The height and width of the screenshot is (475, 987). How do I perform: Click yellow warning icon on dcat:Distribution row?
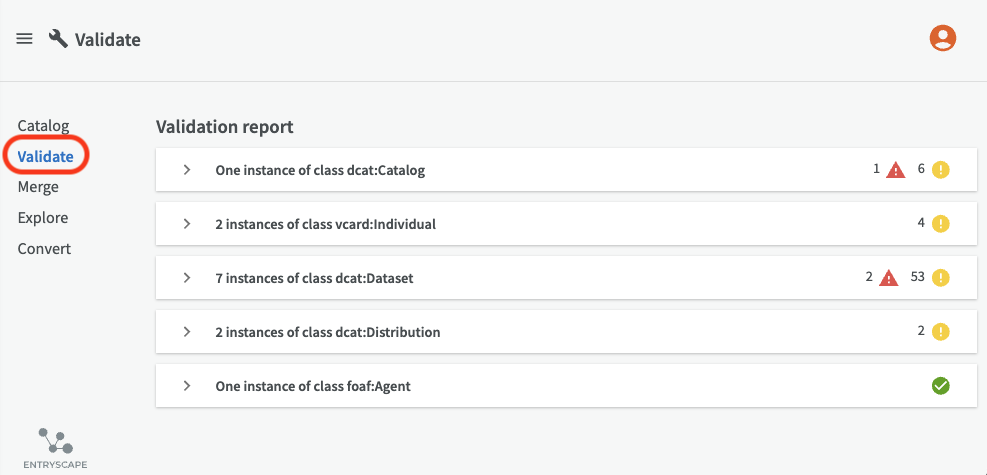940,332
